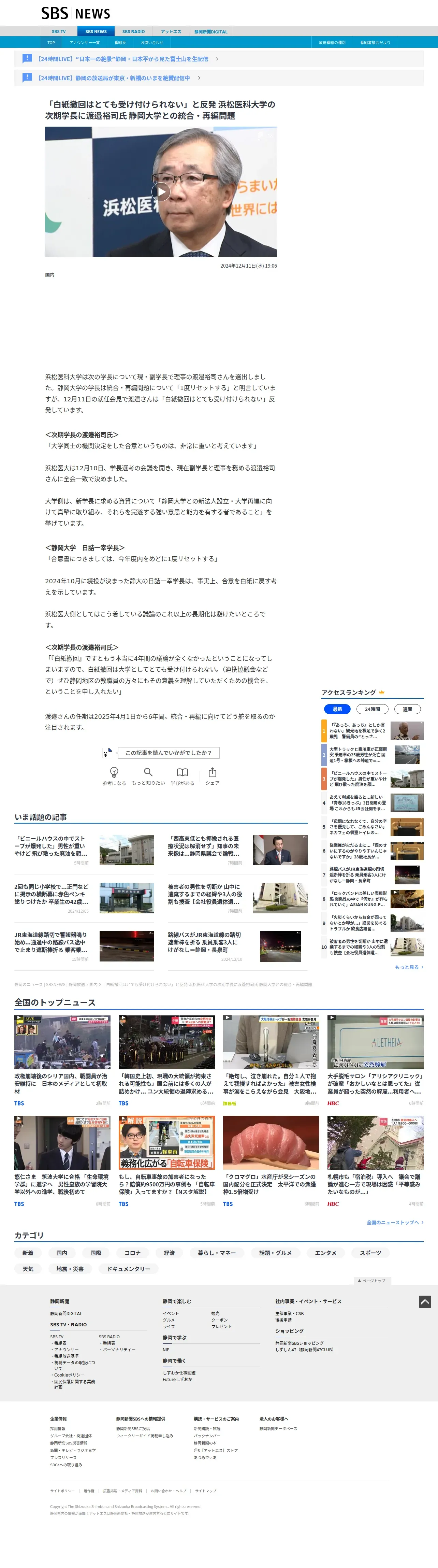
Task: Select the 24時間 ranking filter
Action: pos(372,709)
